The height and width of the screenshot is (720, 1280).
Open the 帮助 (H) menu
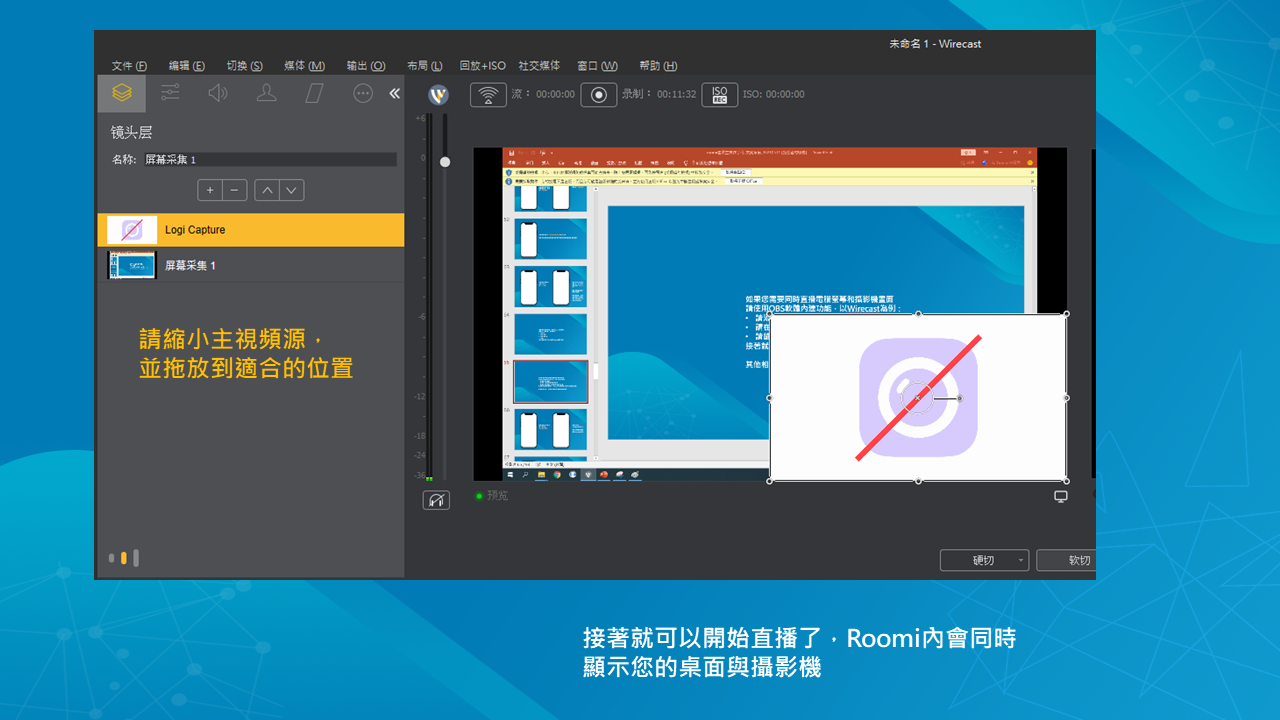(x=658, y=66)
